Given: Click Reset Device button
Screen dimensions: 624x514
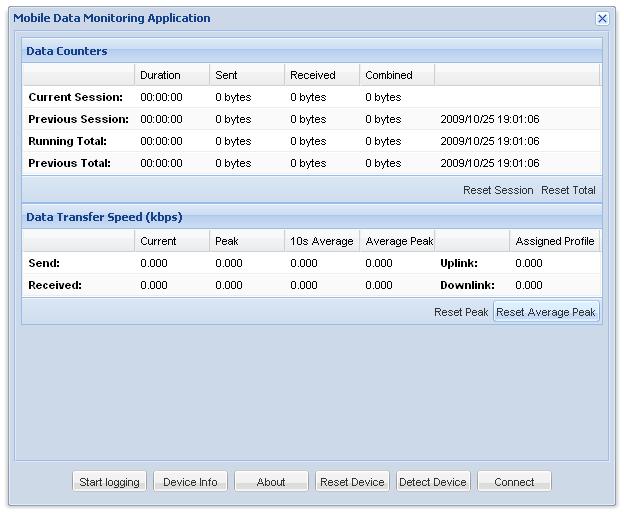Looking at the screenshot, I should [x=352, y=482].
